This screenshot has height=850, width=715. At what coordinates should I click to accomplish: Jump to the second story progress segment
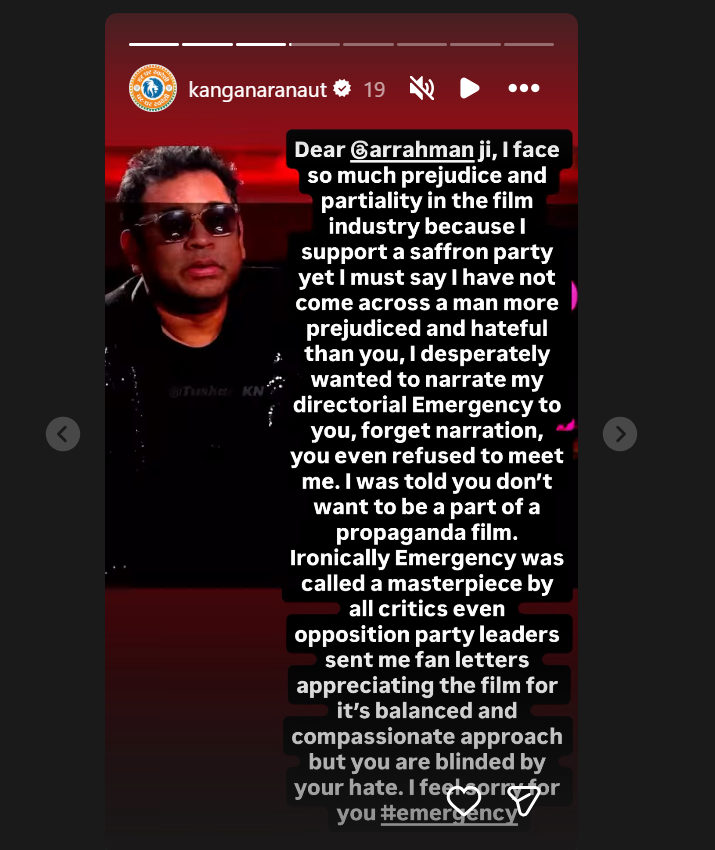207,44
